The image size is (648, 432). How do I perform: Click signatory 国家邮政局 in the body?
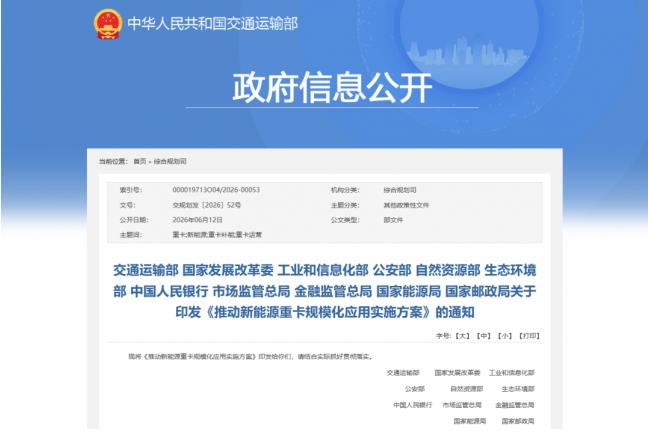pos(518,421)
